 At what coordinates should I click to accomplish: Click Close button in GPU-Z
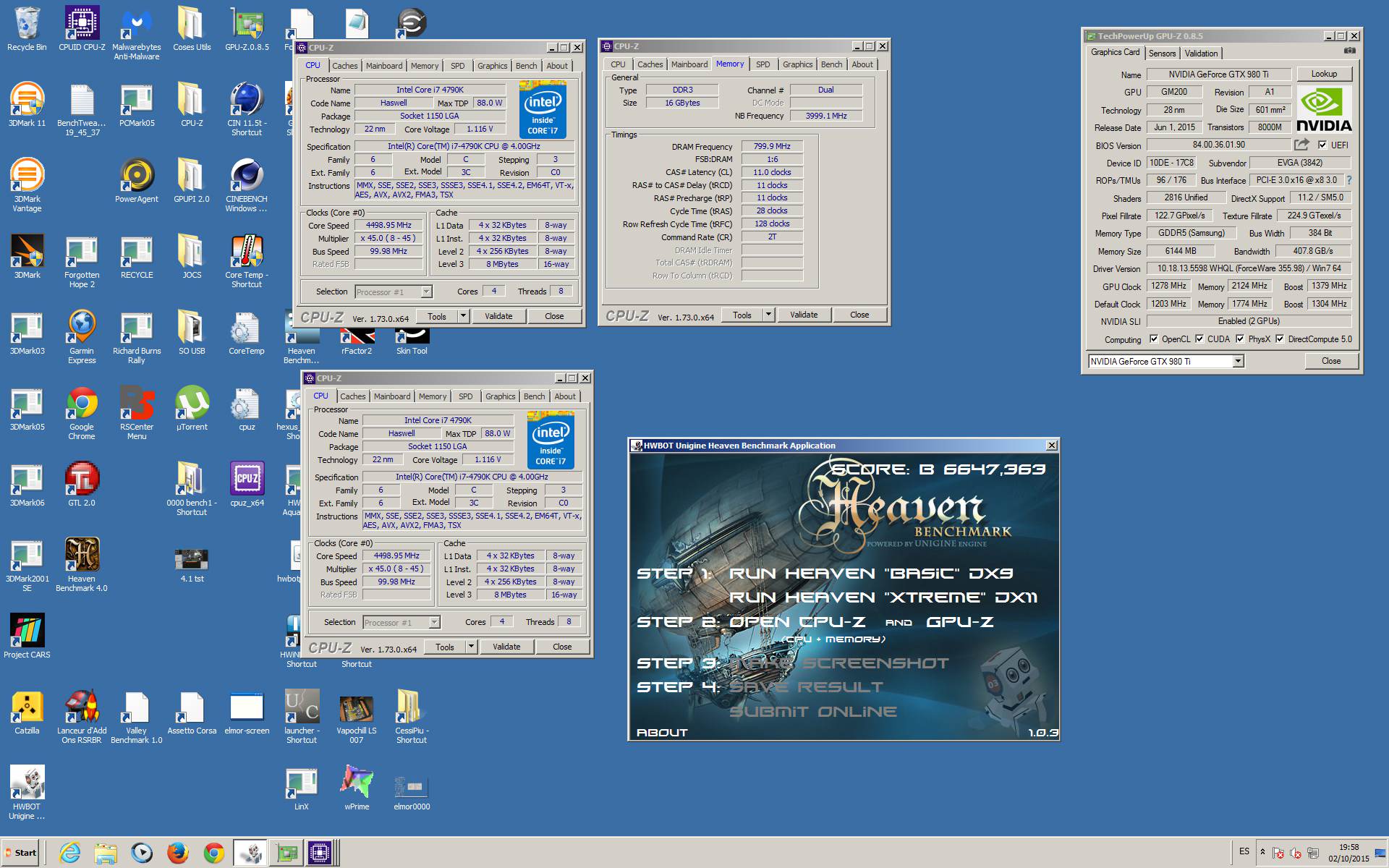pos(1331,361)
